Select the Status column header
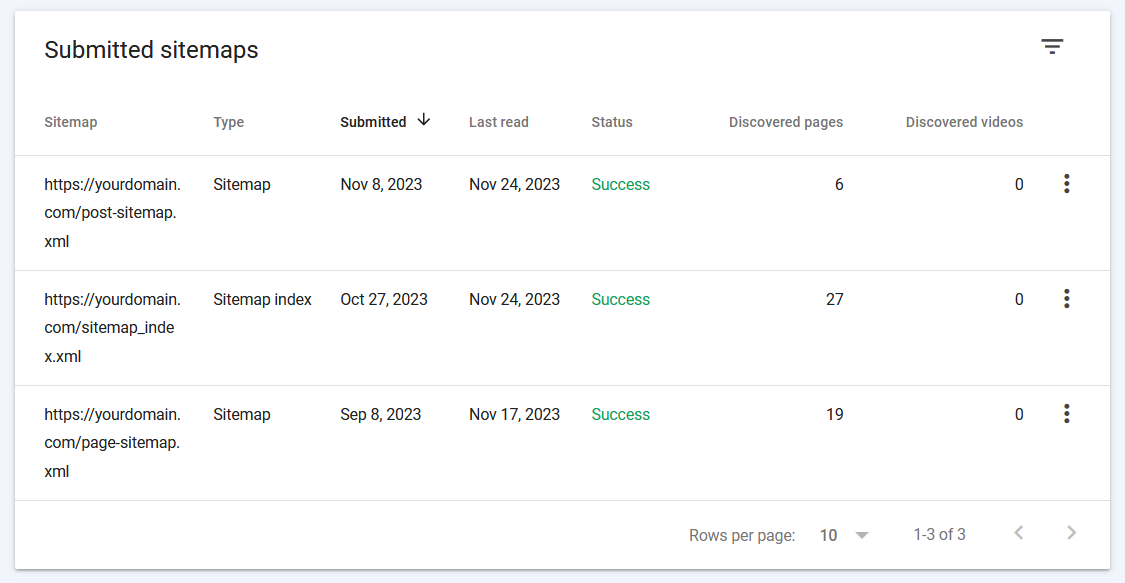This screenshot has height=583, width=1125. point(611,121)
